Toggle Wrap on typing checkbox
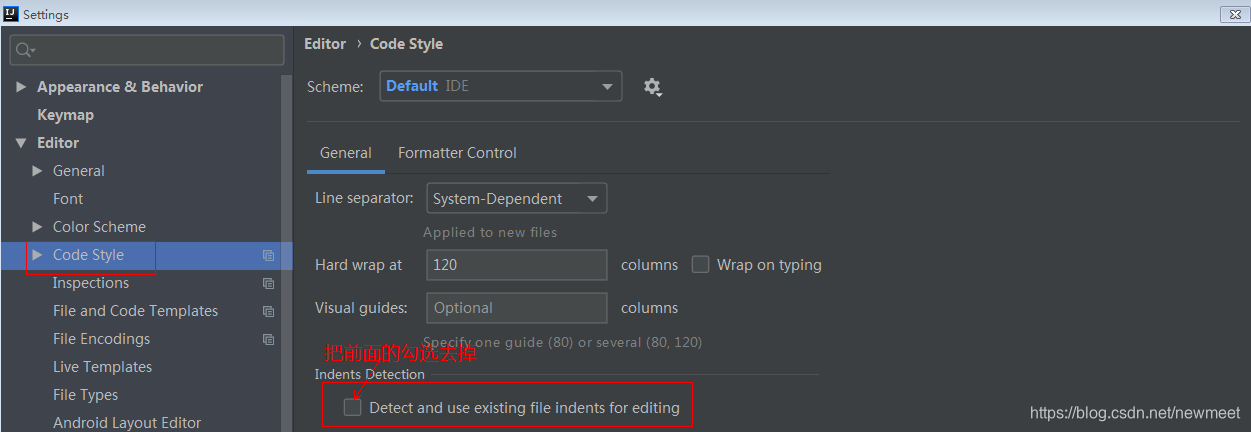This screenshot has width=1251, height=432. click(700, 265)
